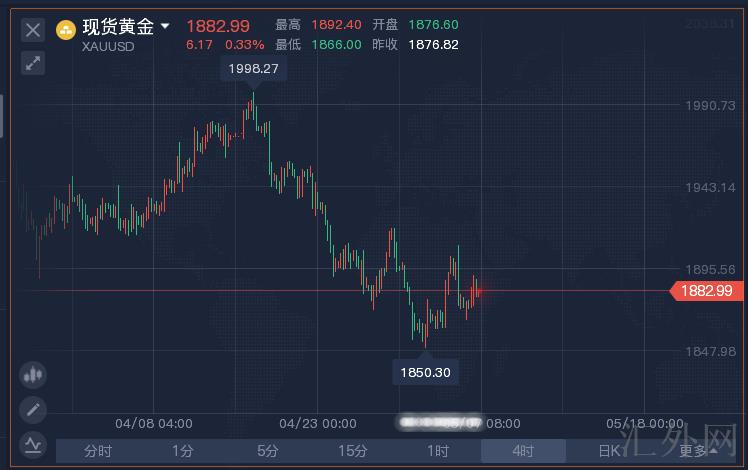Expand the 更多 timeframe menu
This screenshot has width=748, height=470.
[x=693, y=451]
